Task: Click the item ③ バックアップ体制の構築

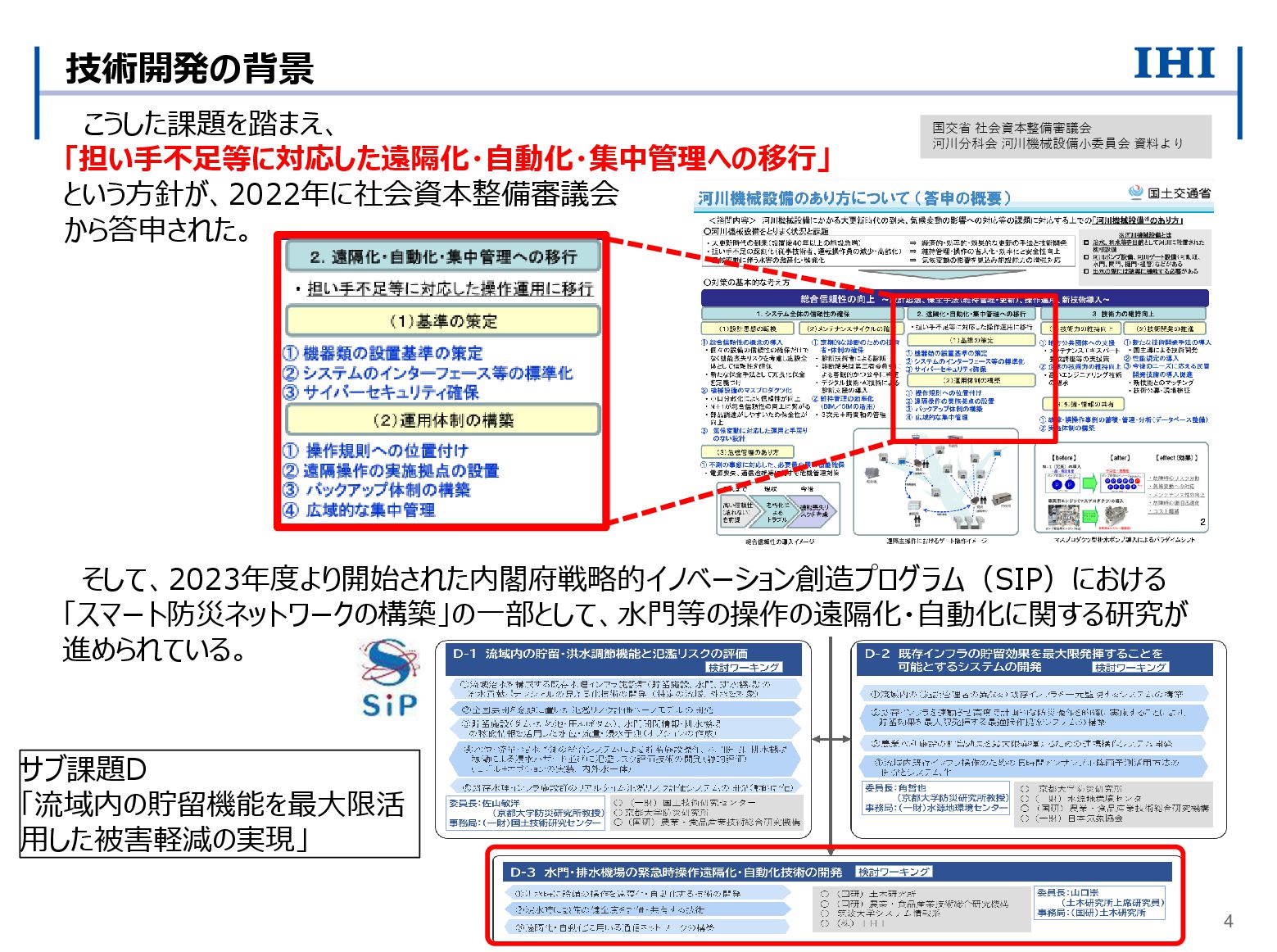Action: pyautogui.click(x=377, y=490)
